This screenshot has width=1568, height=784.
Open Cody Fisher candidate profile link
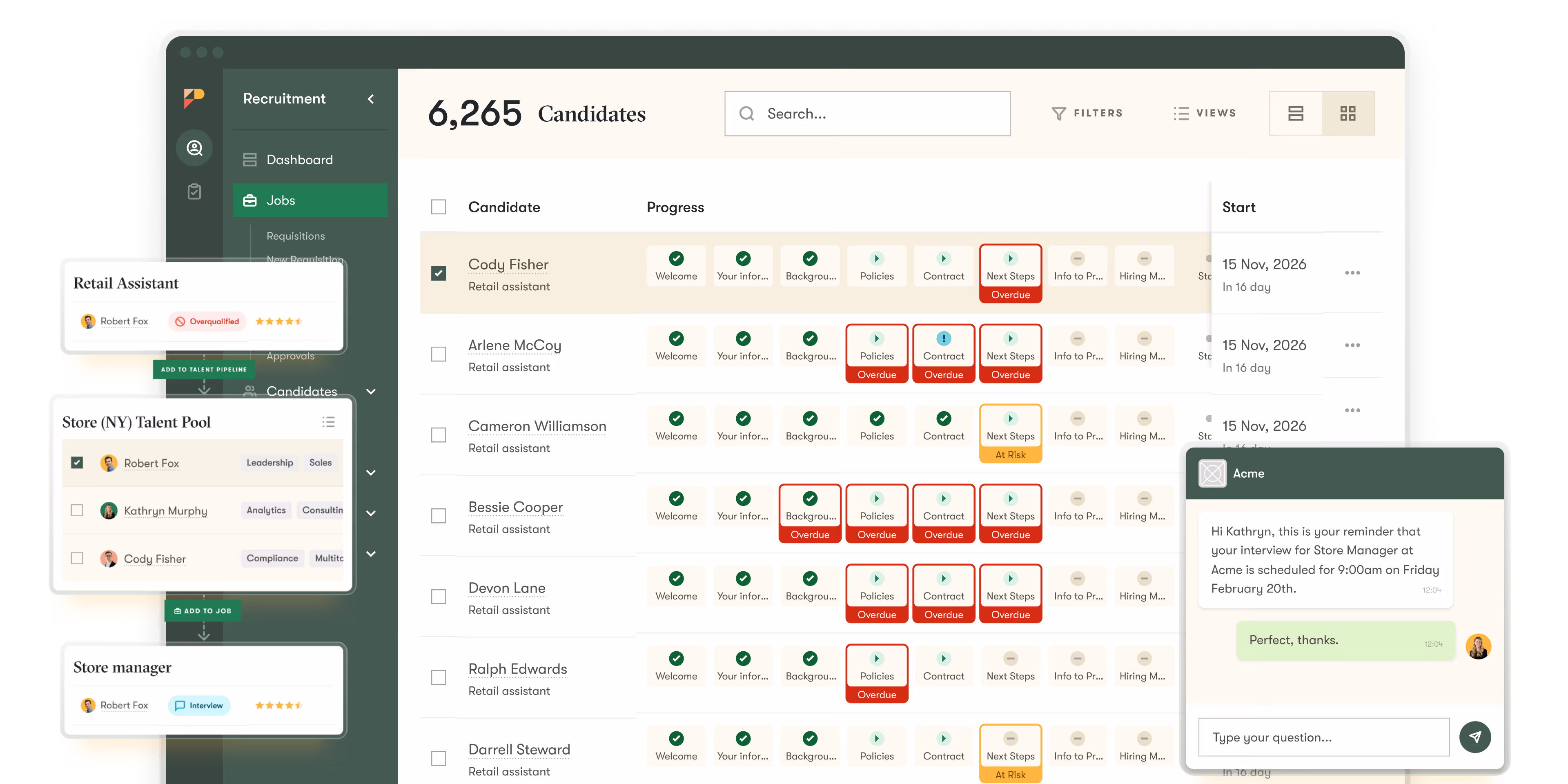click(508, 264)
